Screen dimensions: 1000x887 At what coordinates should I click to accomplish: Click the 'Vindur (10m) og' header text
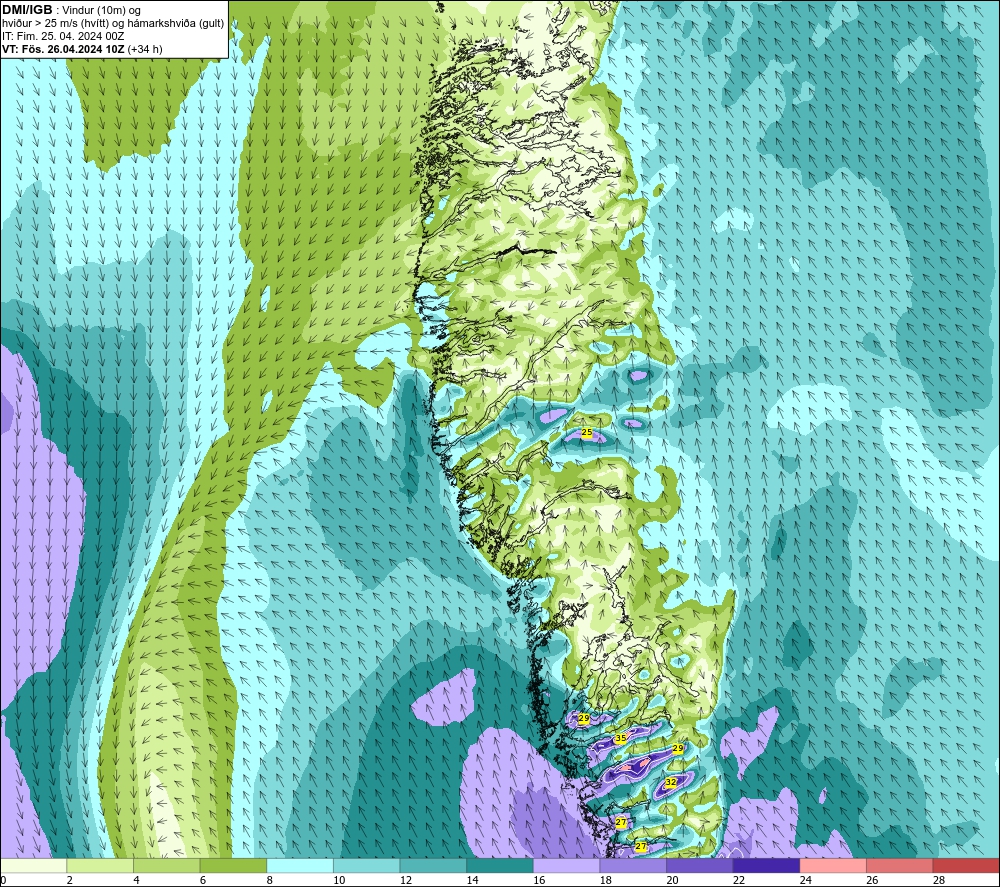click(103, 10)
